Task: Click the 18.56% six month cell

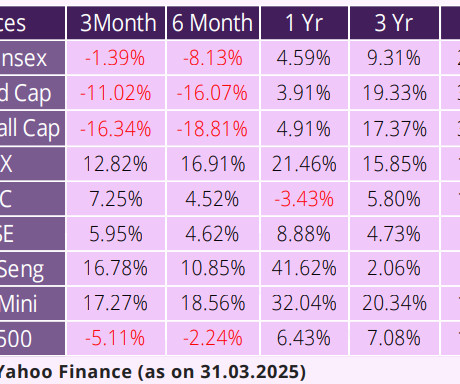Action: (213, 303)
